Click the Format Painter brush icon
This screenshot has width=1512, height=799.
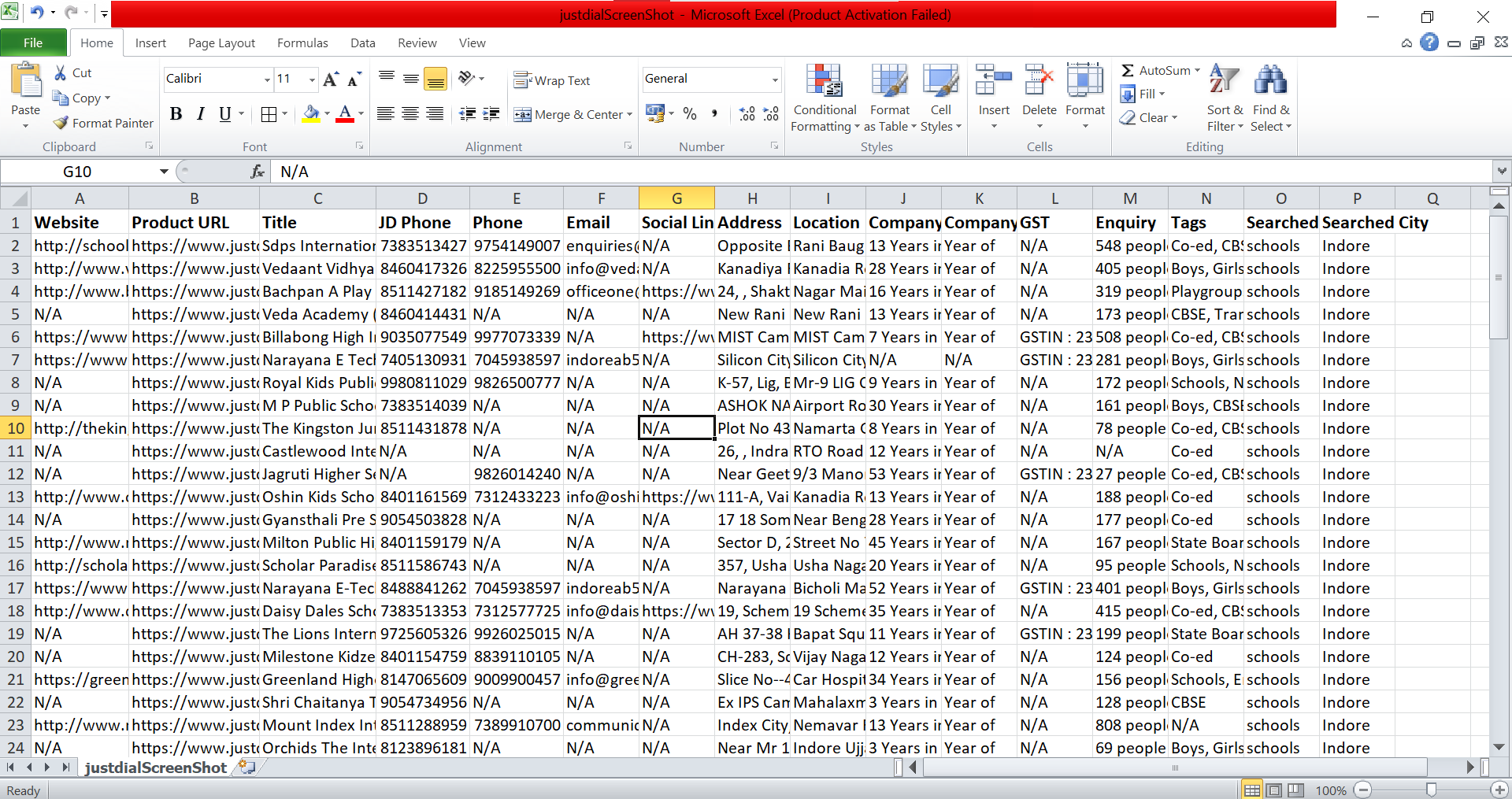point(61,123)
